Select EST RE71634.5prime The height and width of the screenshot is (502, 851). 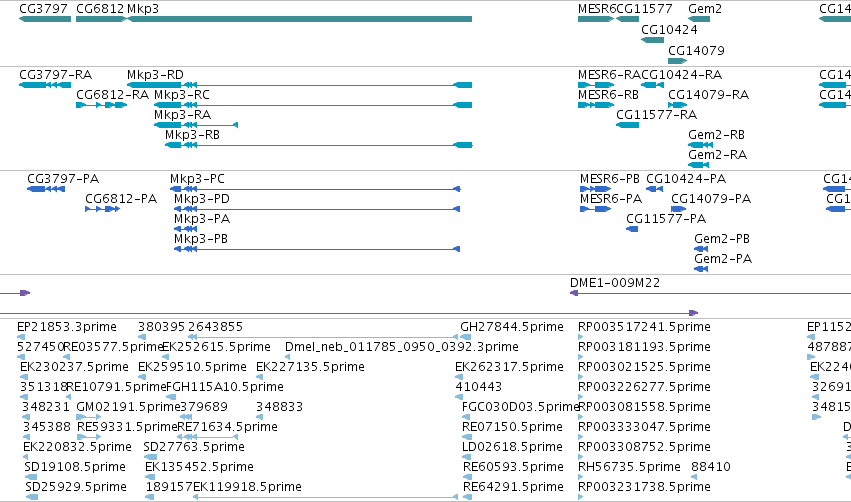tap(227, 427)
